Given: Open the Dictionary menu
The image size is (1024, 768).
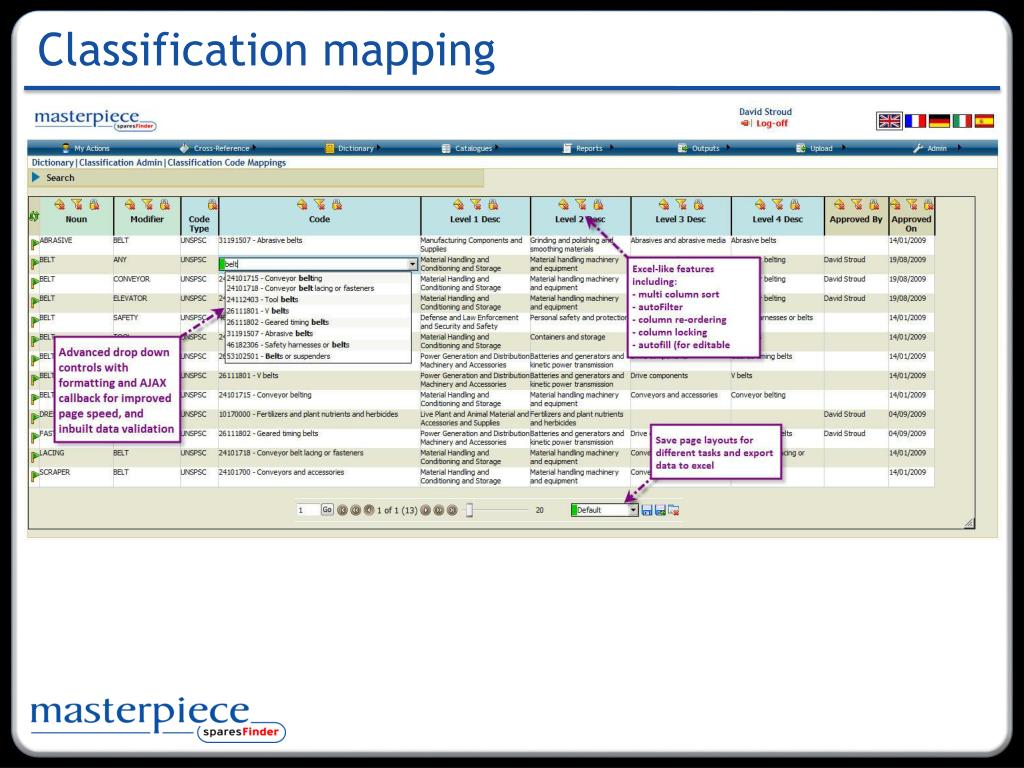Looking at the screenshot, I should tap(353, 148).
